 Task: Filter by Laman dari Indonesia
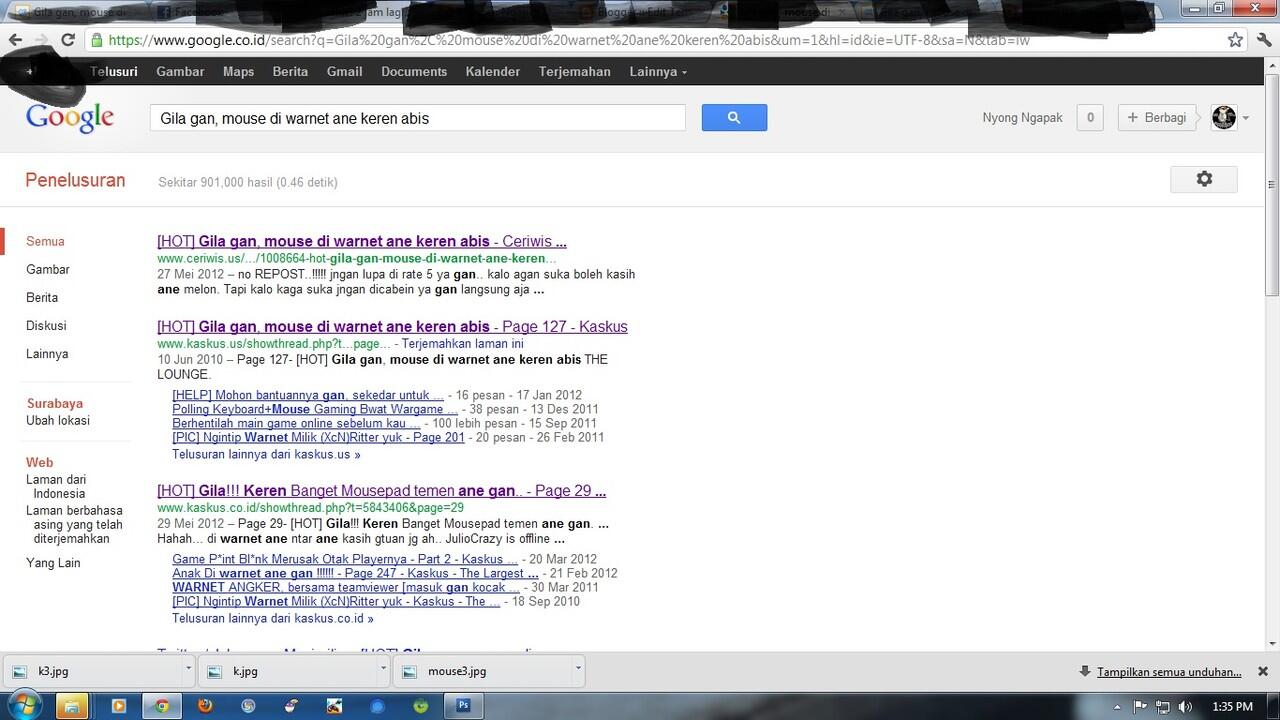pyautogui.click(x=56, y=486)
